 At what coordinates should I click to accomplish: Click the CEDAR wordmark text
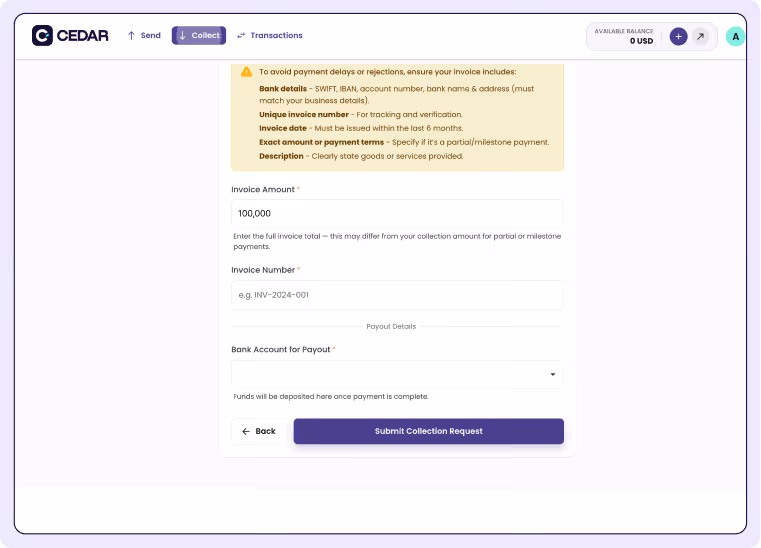(83, 35)
